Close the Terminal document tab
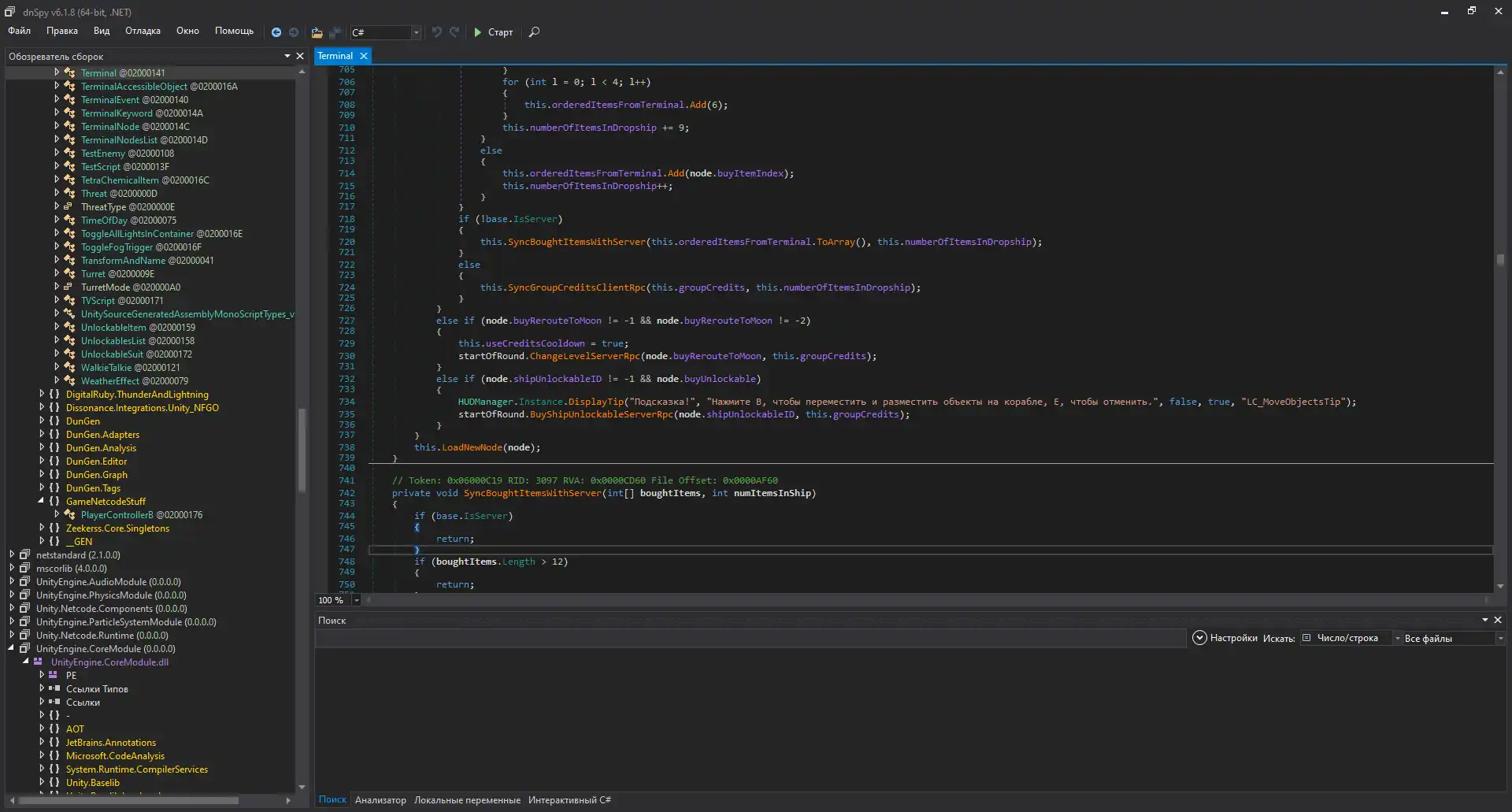1512x812 pixels. [364, 56]
